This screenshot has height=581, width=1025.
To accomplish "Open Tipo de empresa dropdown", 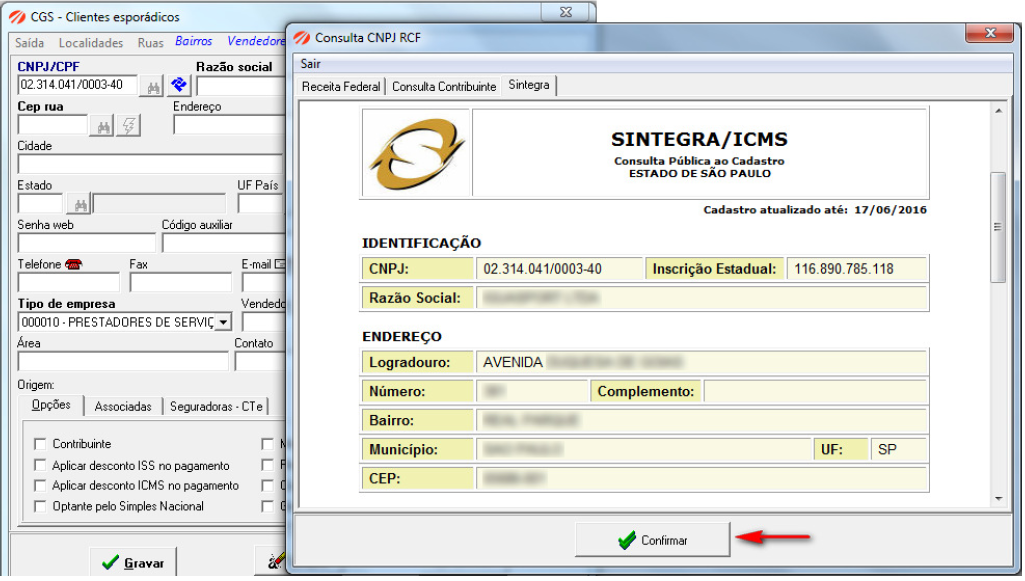I will tap(224, 322).
